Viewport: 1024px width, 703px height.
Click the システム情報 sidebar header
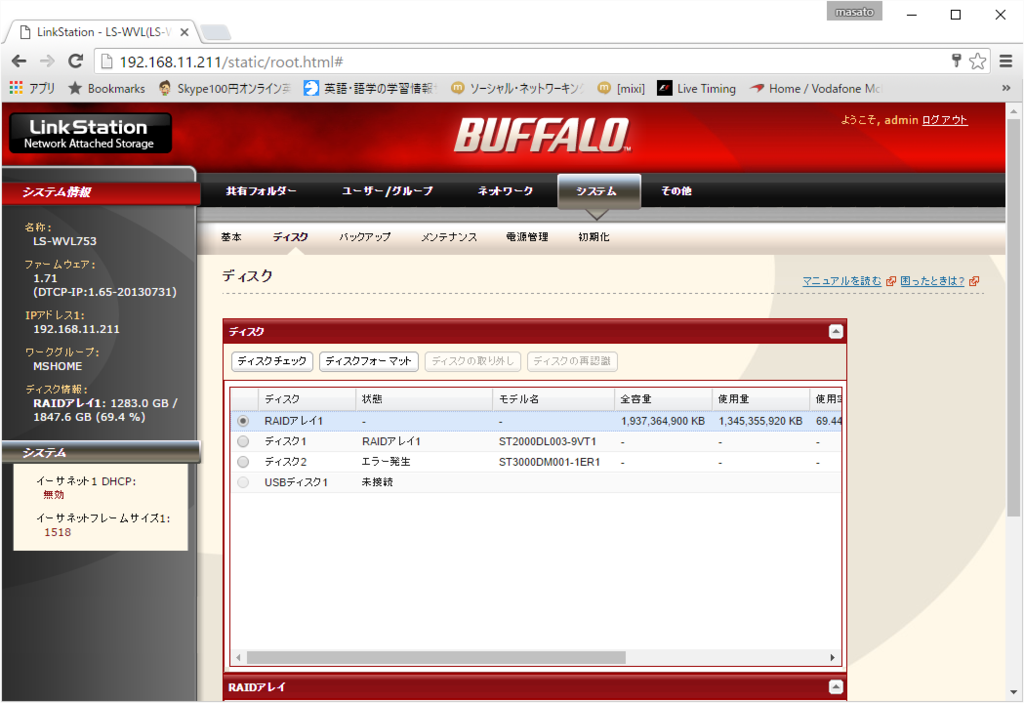coord(101,192)
